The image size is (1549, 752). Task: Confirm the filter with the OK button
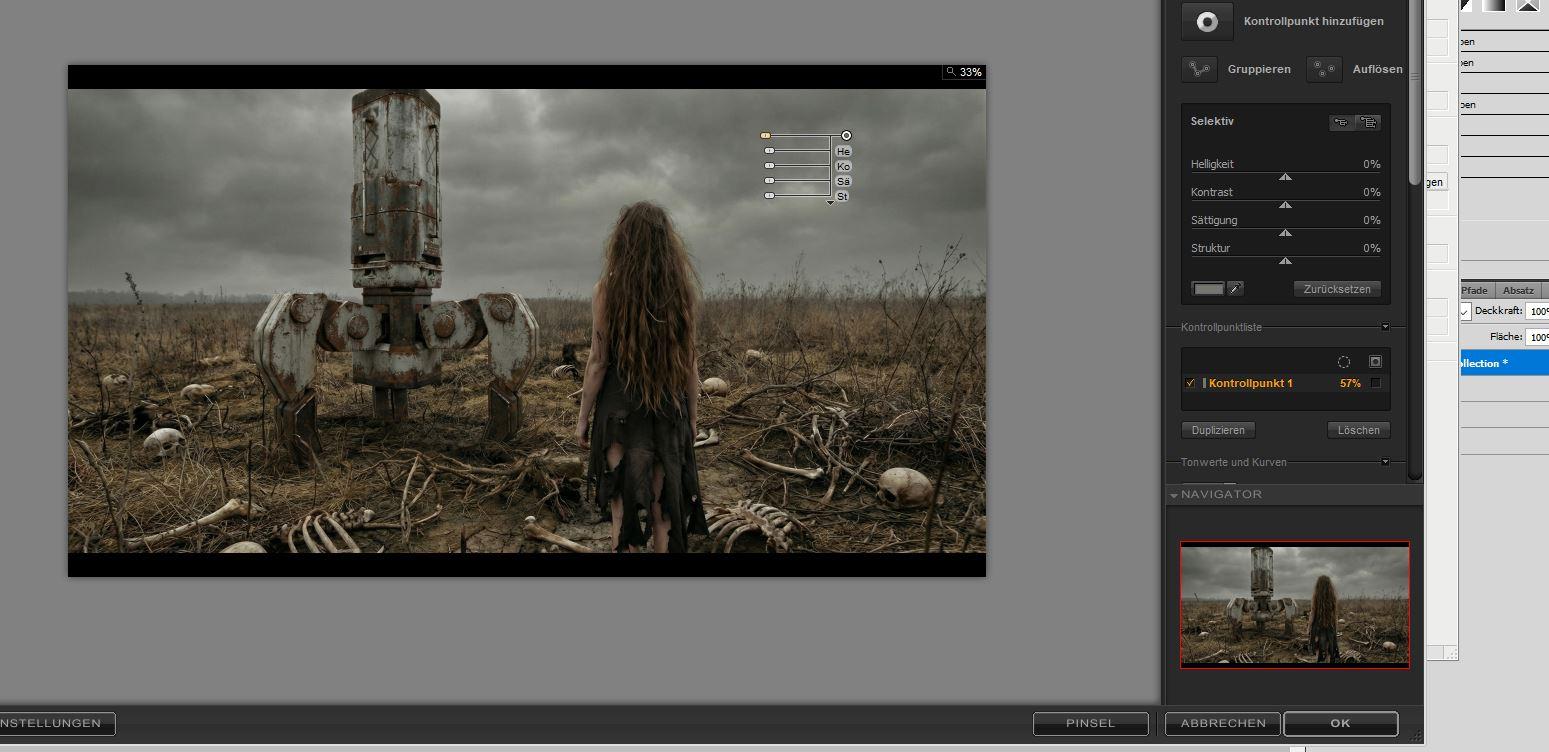coord(1340,723)
